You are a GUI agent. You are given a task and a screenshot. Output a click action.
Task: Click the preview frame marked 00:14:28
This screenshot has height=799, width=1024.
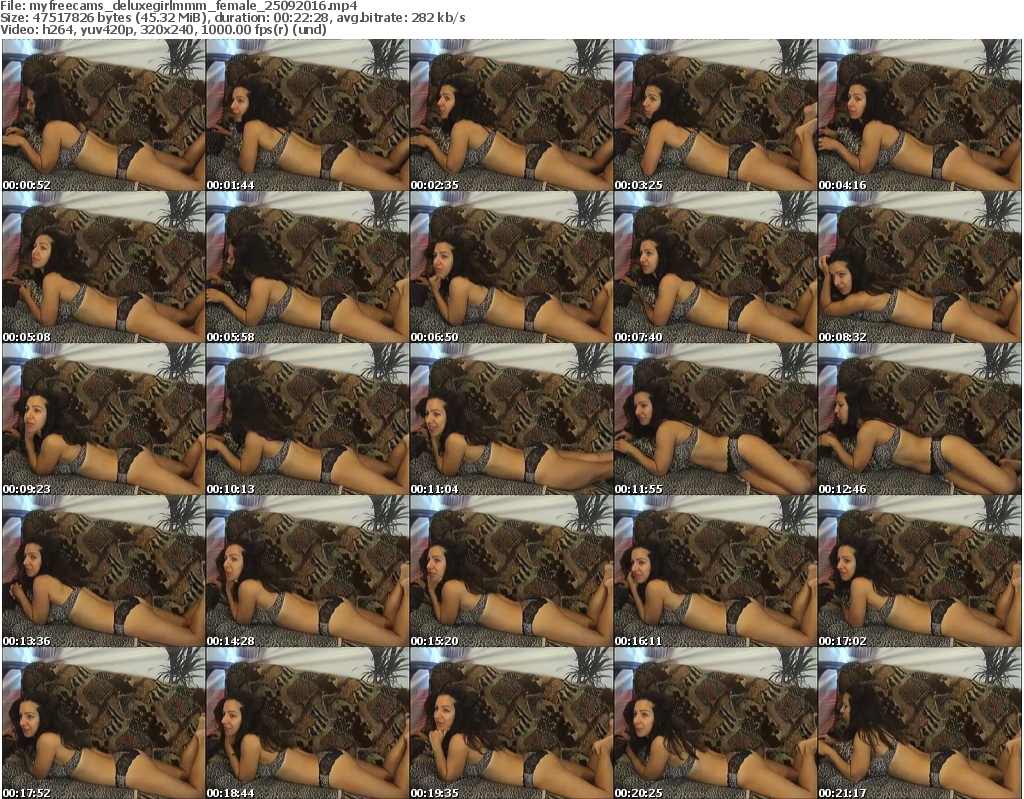click(x=308, y=571)
